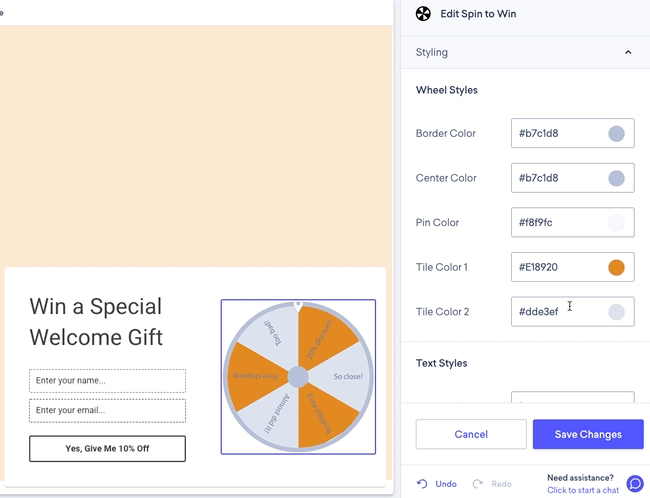Click the 'Yes, Give Me 10% Off' button
650x498 pixels.
[107, 449]
